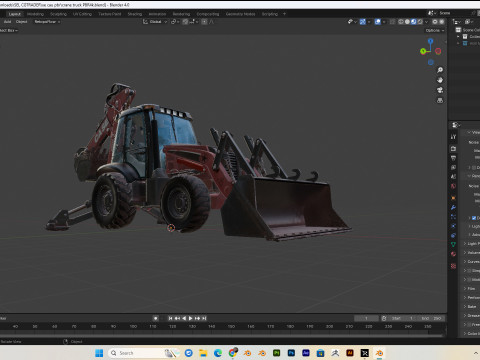Open the Material properties tab
This screenshot has width=480, height=360.
pyautogui.click(x=453, y=254)
